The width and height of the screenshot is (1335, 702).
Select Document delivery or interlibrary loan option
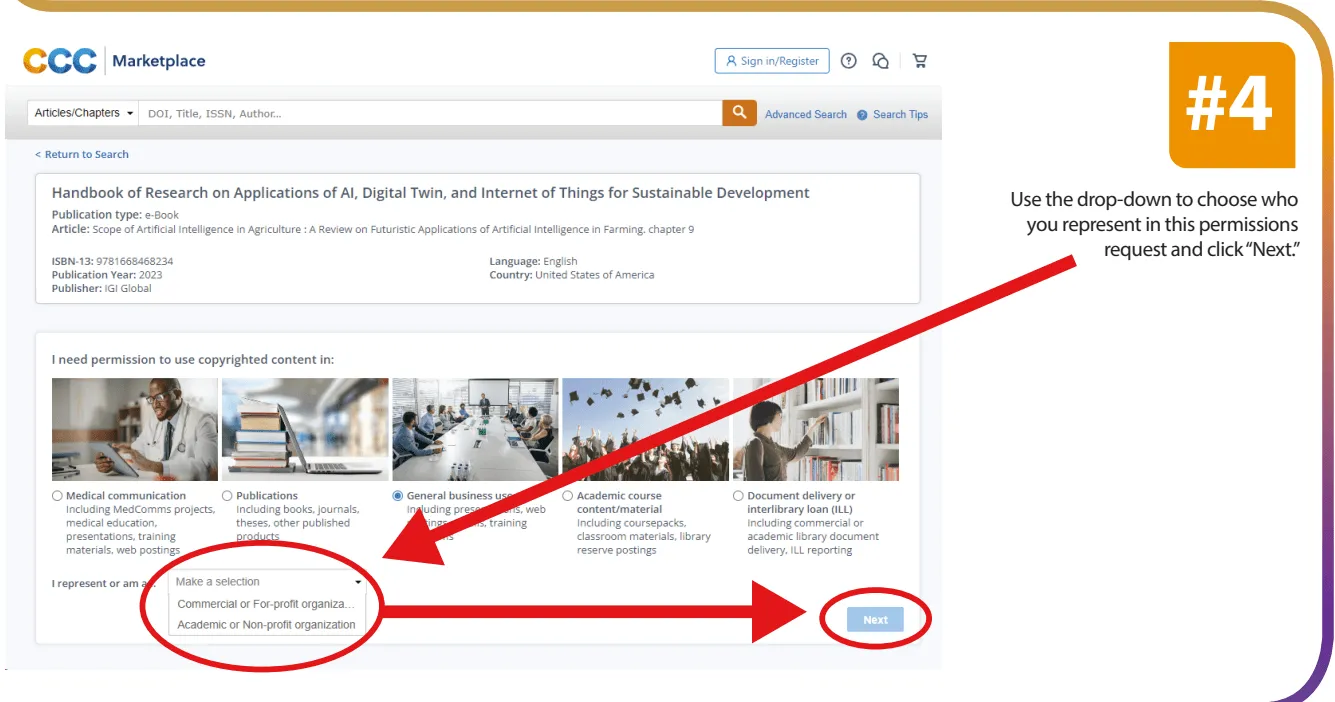tap(738, 495)
